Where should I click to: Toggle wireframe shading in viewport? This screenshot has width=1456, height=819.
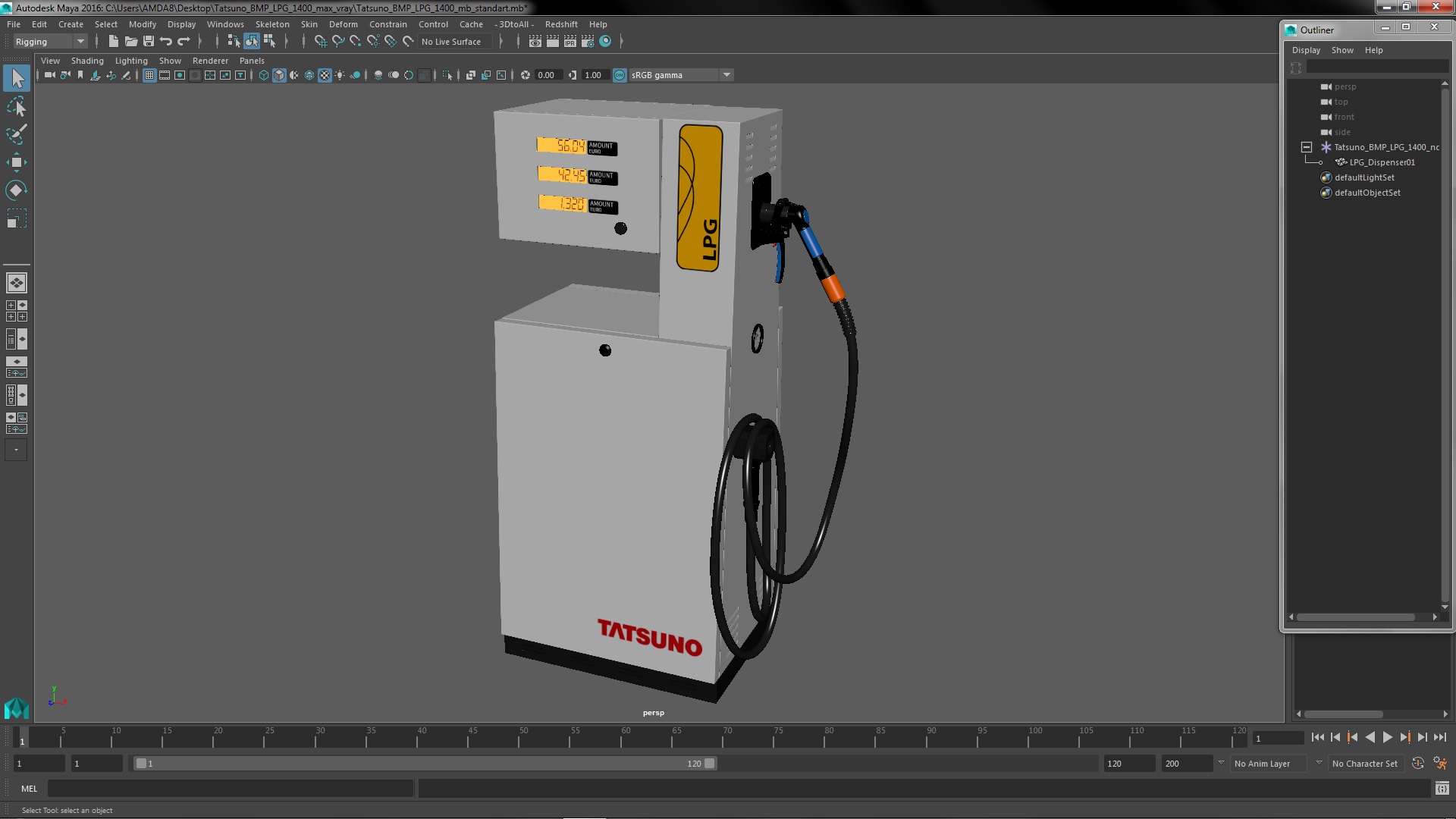pyautogui.click(x=264, y=75)
